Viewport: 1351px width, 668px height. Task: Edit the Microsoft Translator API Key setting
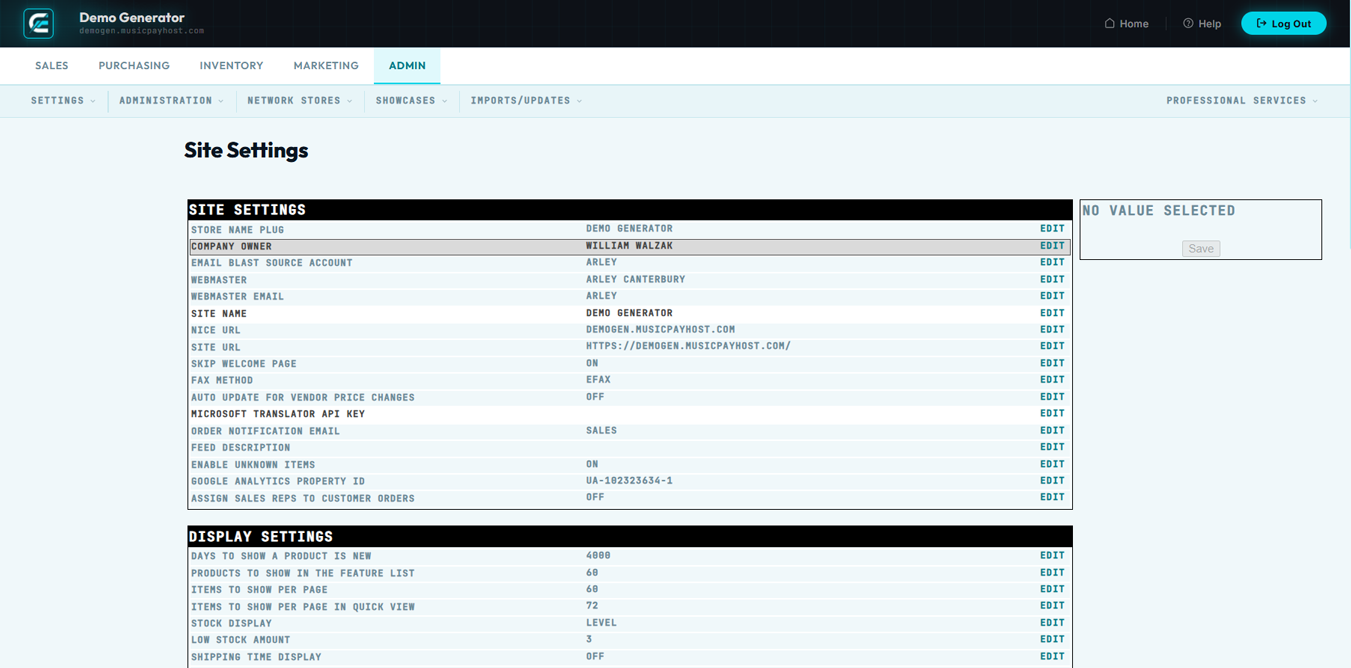pos(1052,413)
